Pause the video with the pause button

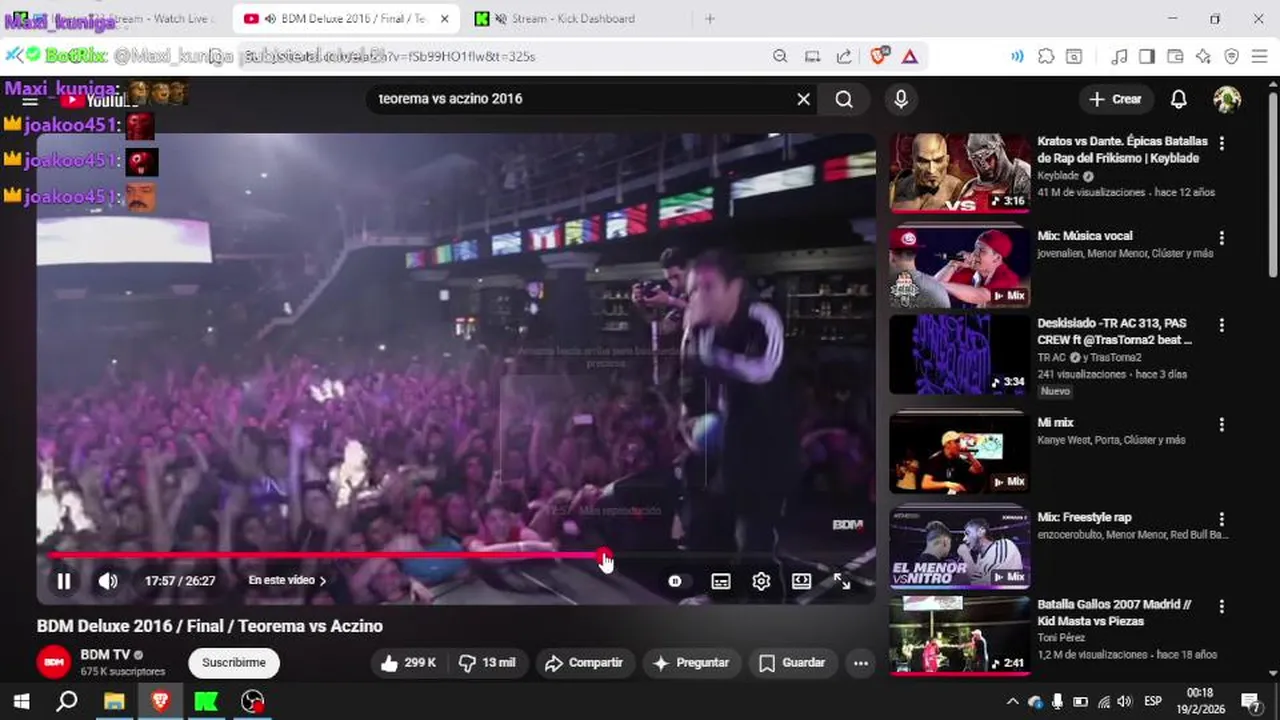tap(64, 581)
